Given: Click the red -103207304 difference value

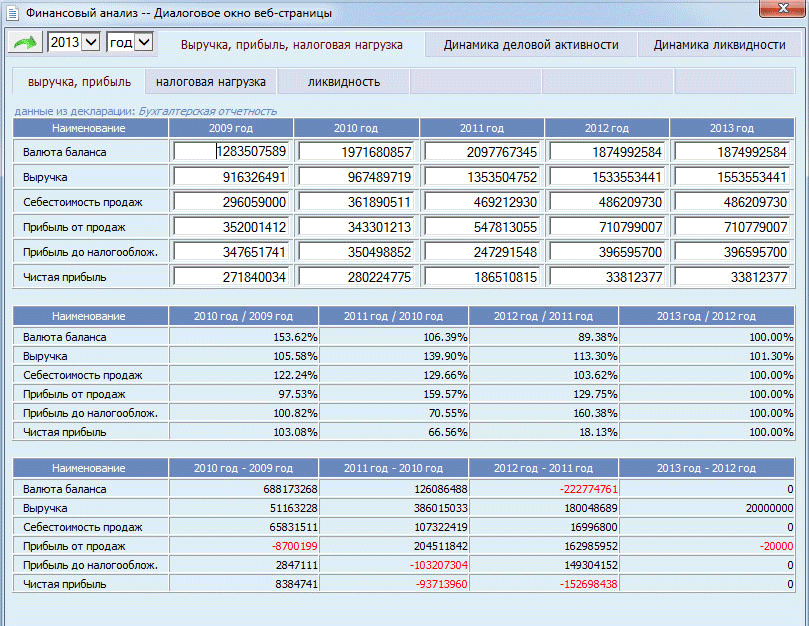Looking at the screenshot, I should 439,565.
